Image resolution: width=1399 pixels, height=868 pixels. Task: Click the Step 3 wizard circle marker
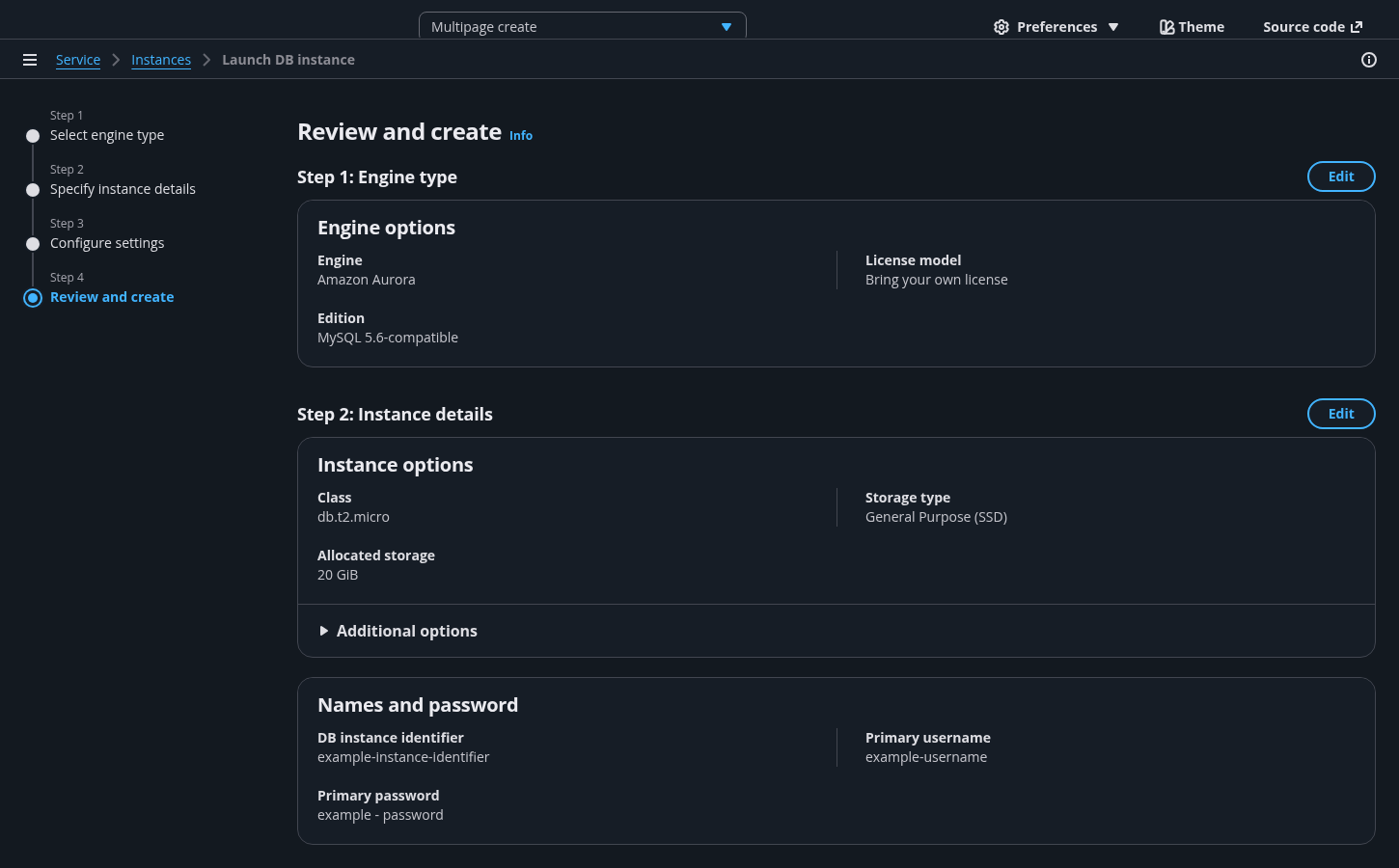[x=33, y=244]
